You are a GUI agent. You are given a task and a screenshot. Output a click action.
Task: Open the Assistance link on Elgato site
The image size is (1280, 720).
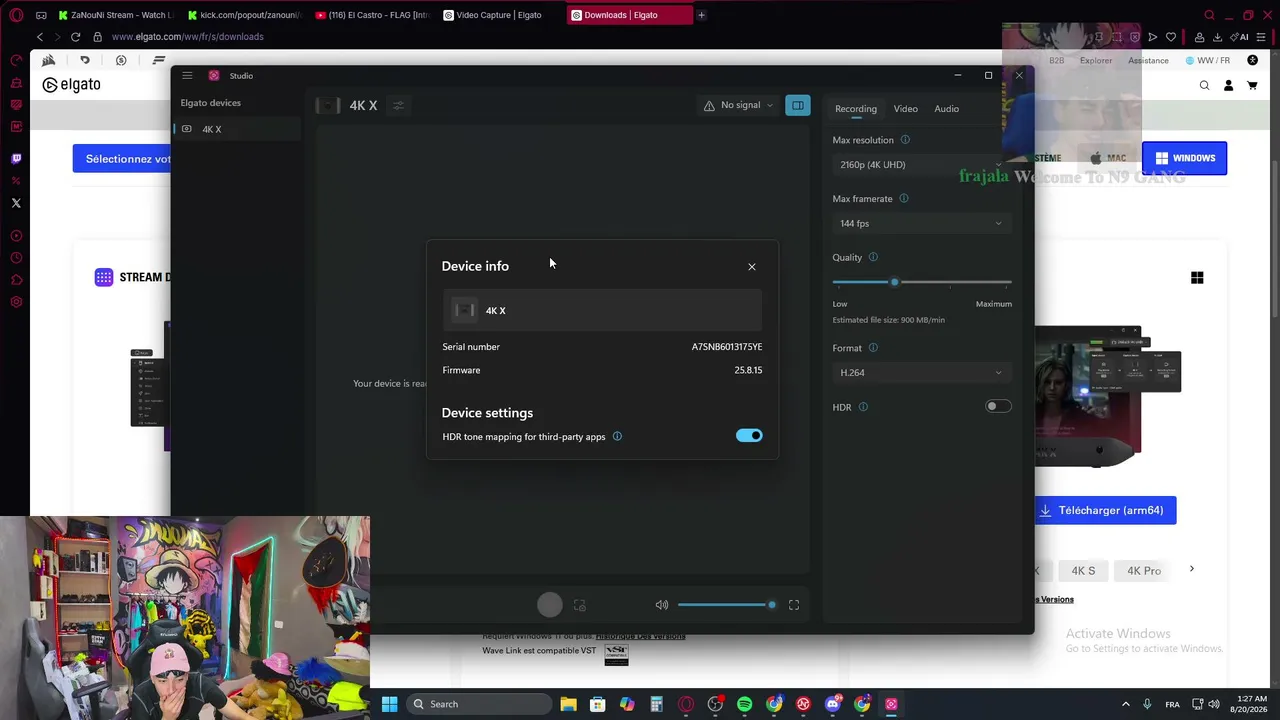1148,61
